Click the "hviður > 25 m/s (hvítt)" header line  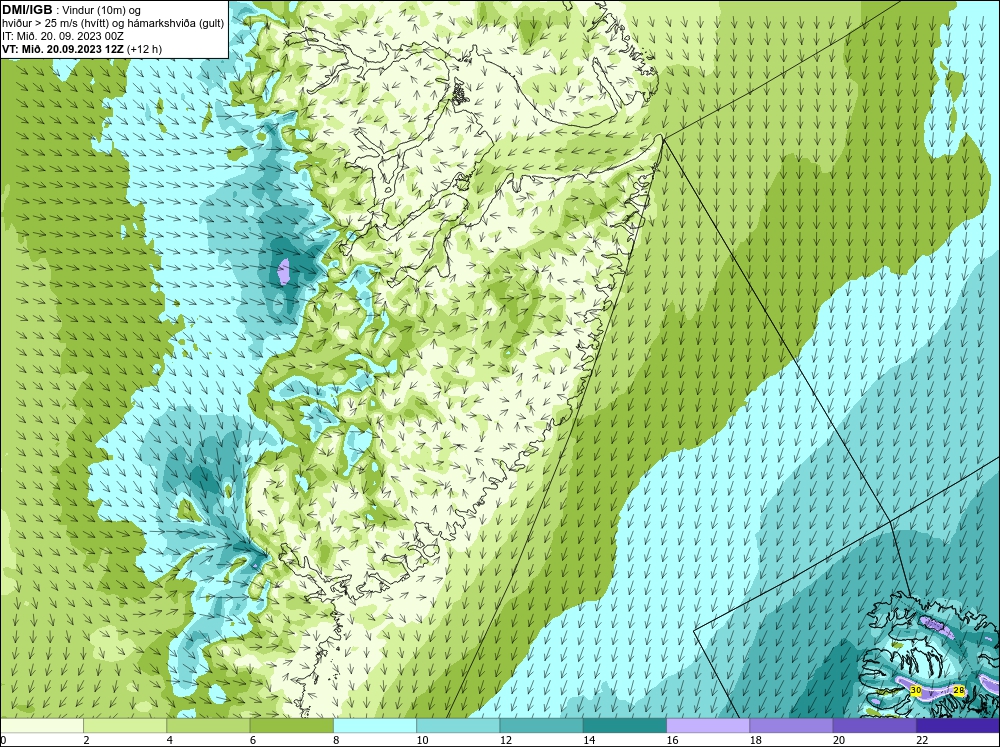113,23
